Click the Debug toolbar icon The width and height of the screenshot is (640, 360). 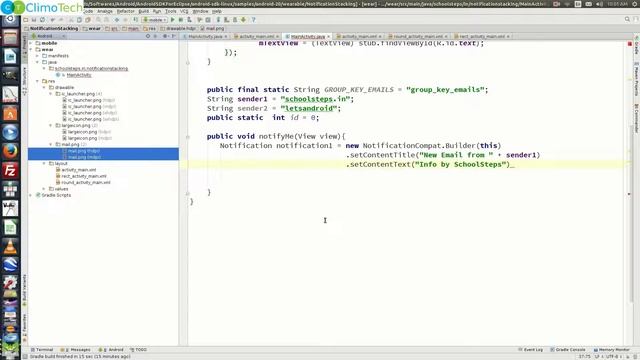click(x=181, y=20)
